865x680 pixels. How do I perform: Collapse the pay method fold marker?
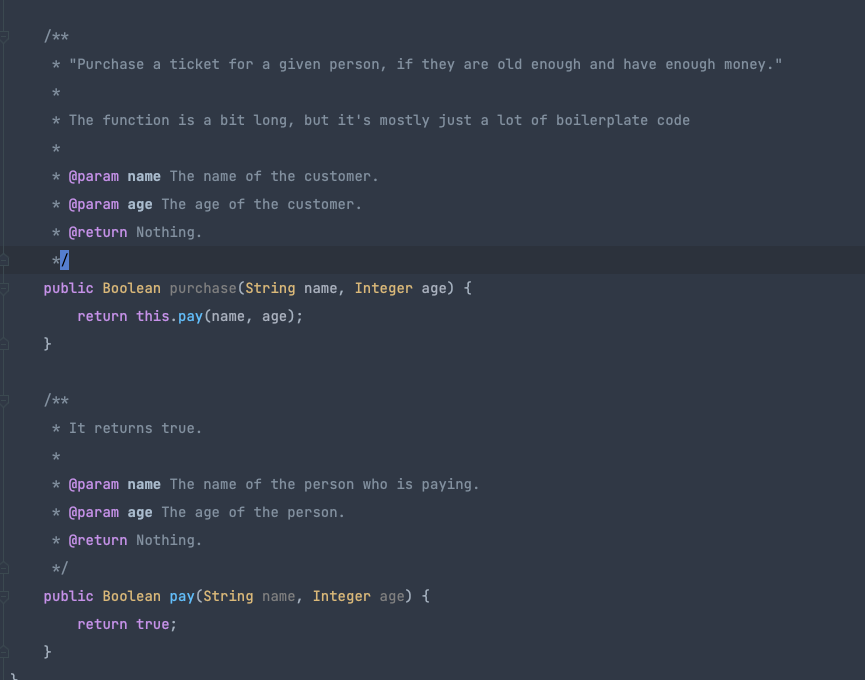pyautogui.click(x=5, y=596)
